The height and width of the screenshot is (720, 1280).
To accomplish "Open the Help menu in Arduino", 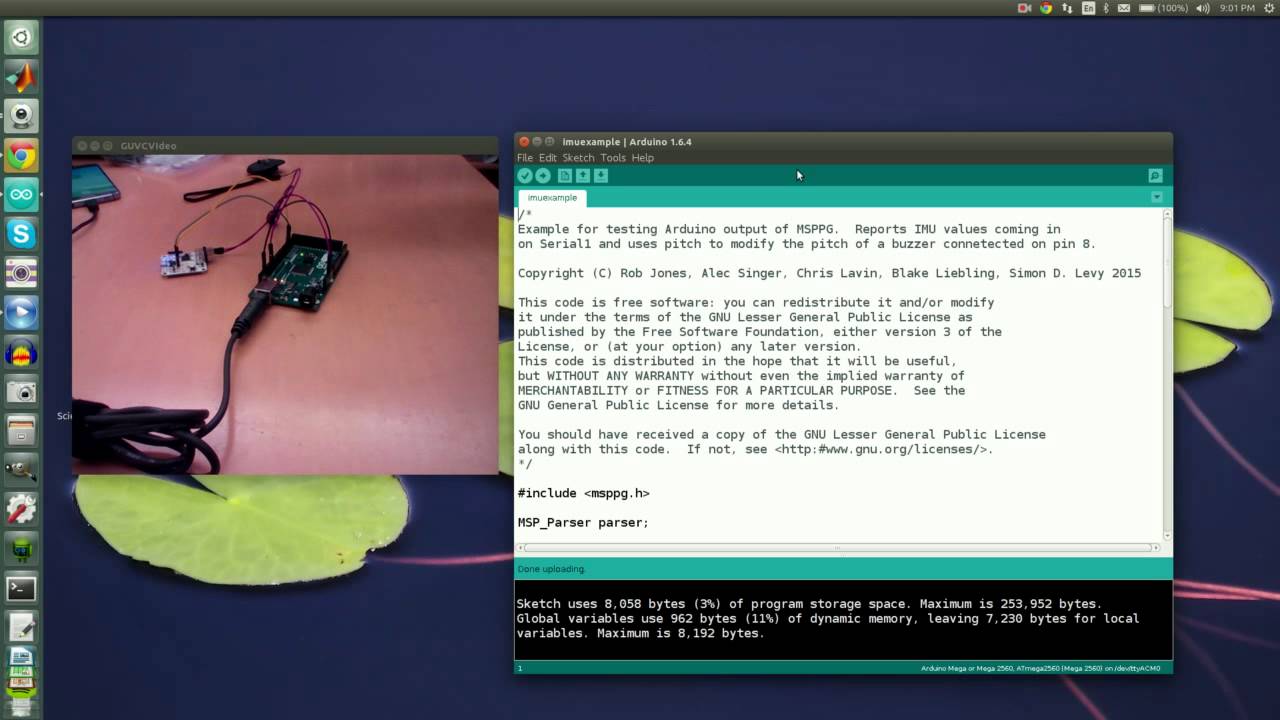I will point(643,158).
